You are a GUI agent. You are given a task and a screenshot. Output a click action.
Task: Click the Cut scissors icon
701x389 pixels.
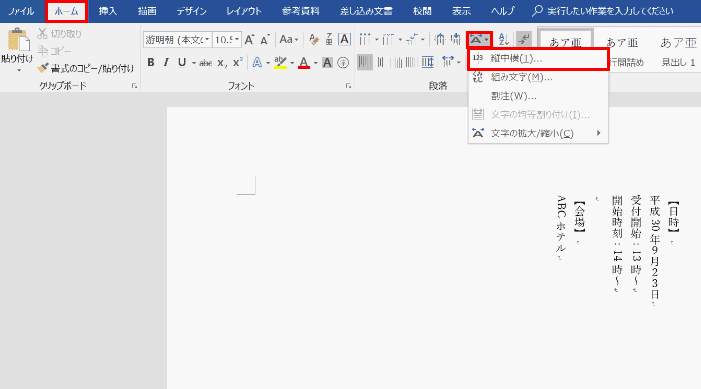pyautogui.click(x=42, y=34)
